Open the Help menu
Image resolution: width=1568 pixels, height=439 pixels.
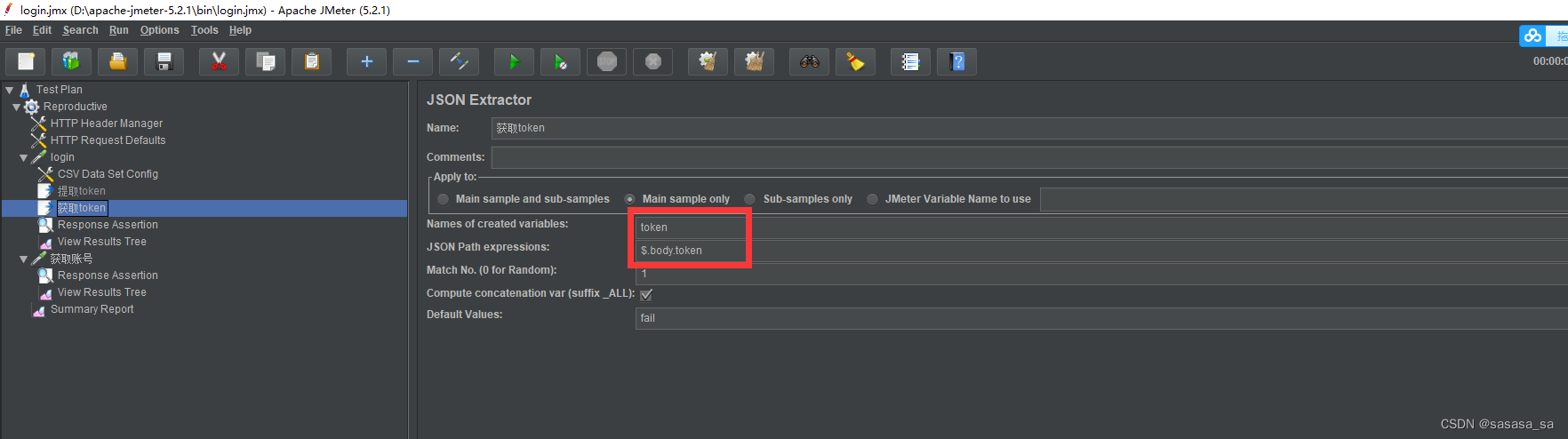click(240, 30)
